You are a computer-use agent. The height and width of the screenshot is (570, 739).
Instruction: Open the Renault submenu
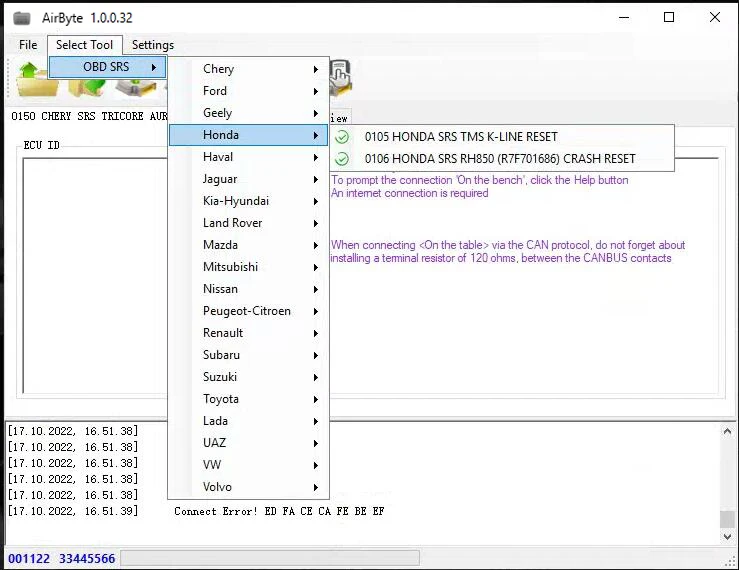(x=248, y=333)
